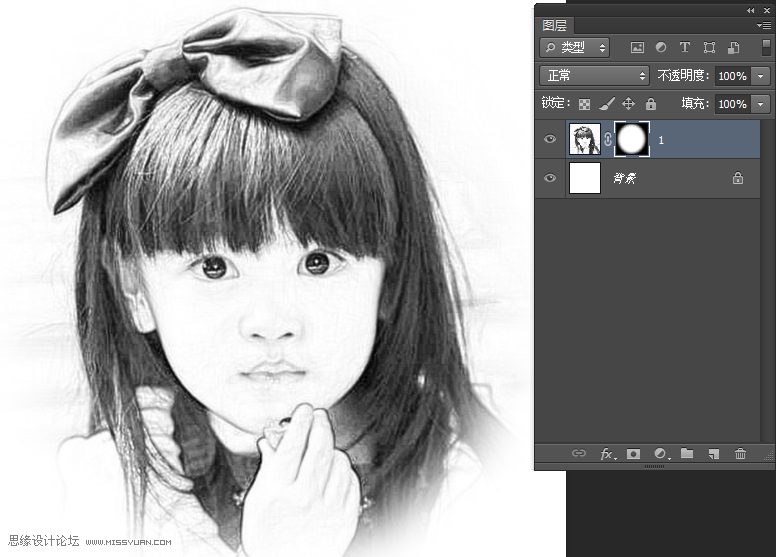The height and width of the screenshot is (557, 776).
Task: Create a new group folder icon
Action: pyautogui.click(x=687, y=453)
